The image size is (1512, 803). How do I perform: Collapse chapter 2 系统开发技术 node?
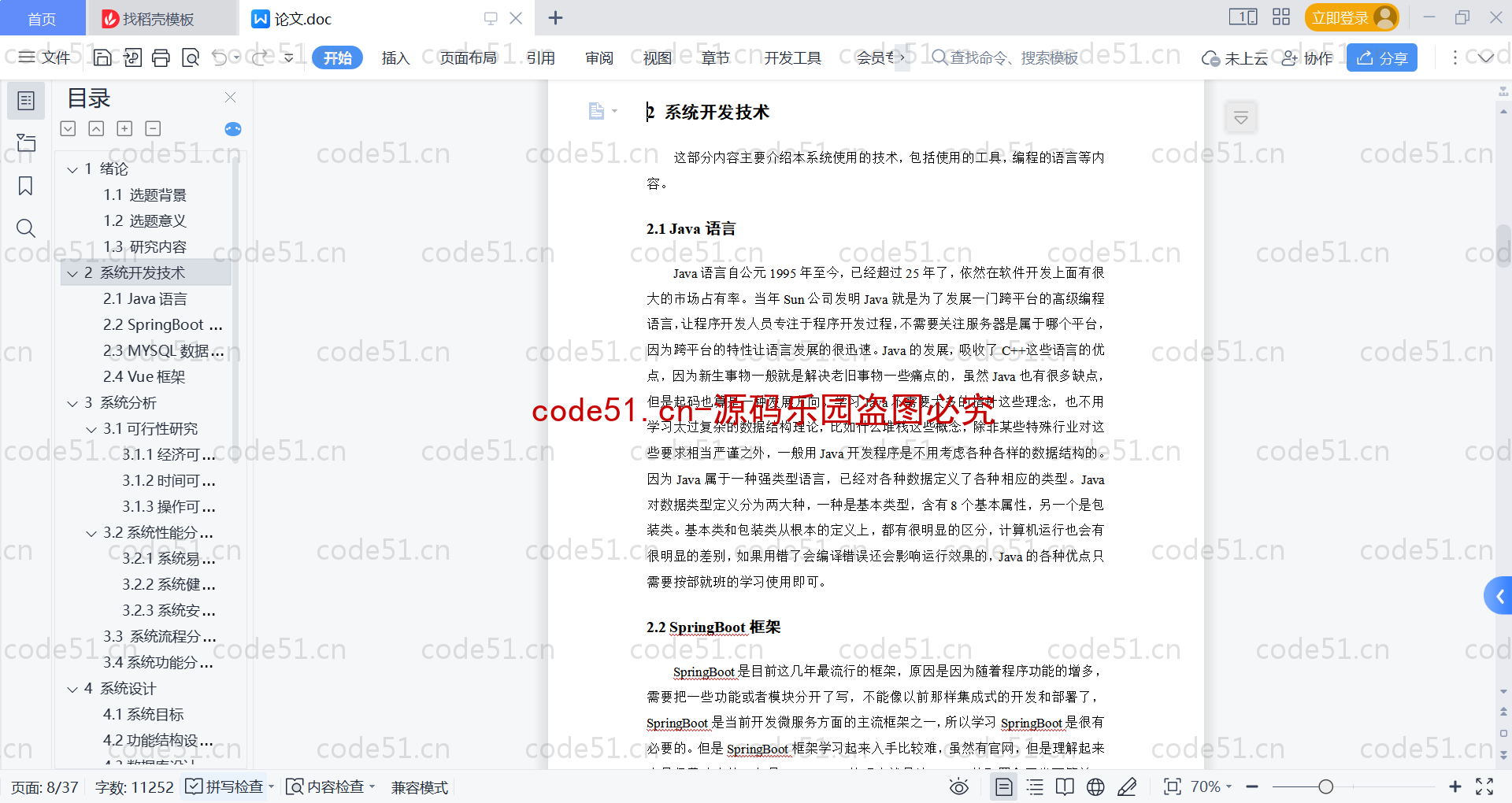pyautogui.click(x=72, y=273)
